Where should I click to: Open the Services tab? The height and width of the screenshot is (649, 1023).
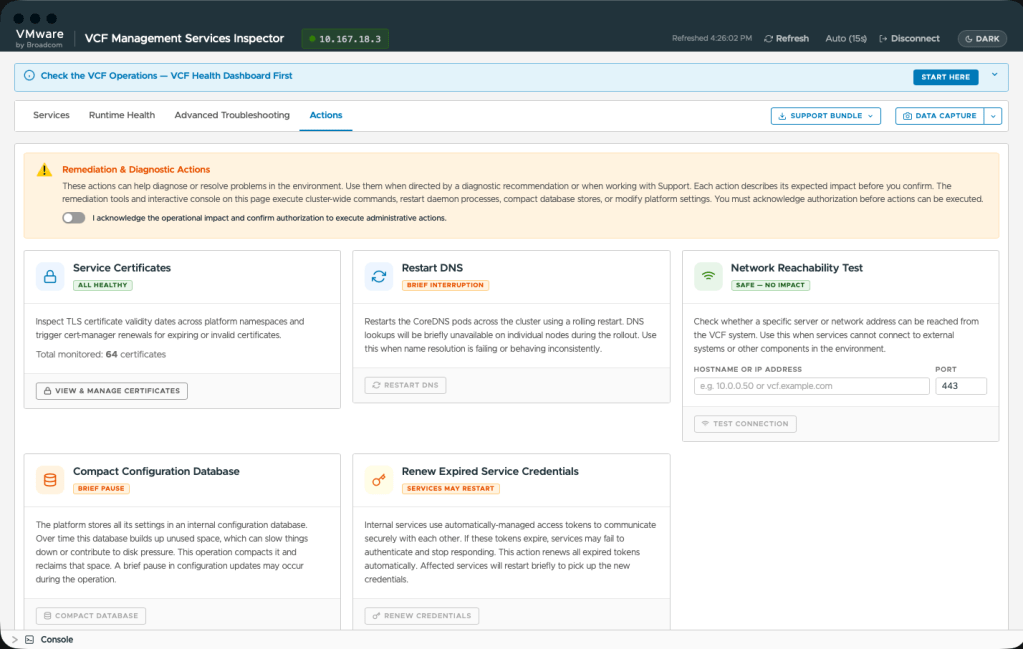click(51, 115)
